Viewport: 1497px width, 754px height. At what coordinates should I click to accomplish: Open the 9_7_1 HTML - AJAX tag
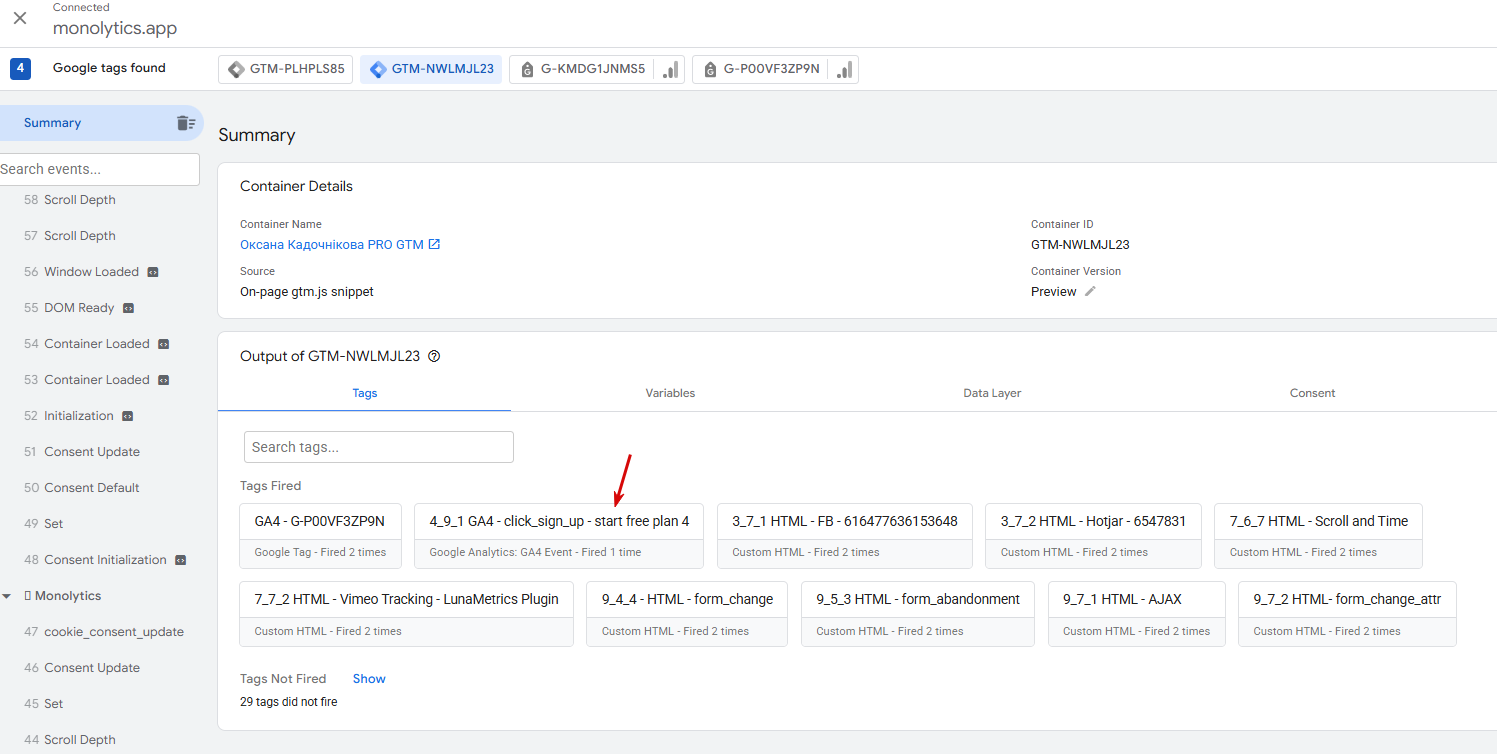(1137, 614)
